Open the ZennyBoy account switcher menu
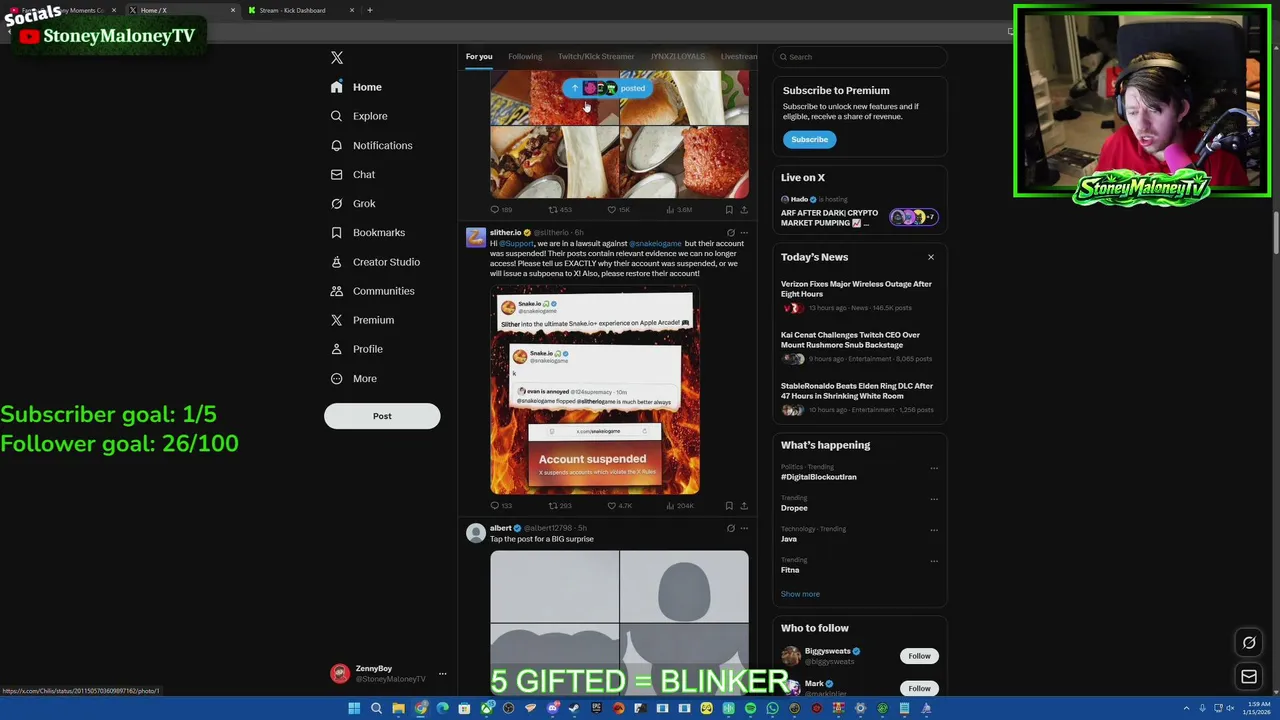The height and width of the screenshot is (720, 1280). (x=388, y=674)
